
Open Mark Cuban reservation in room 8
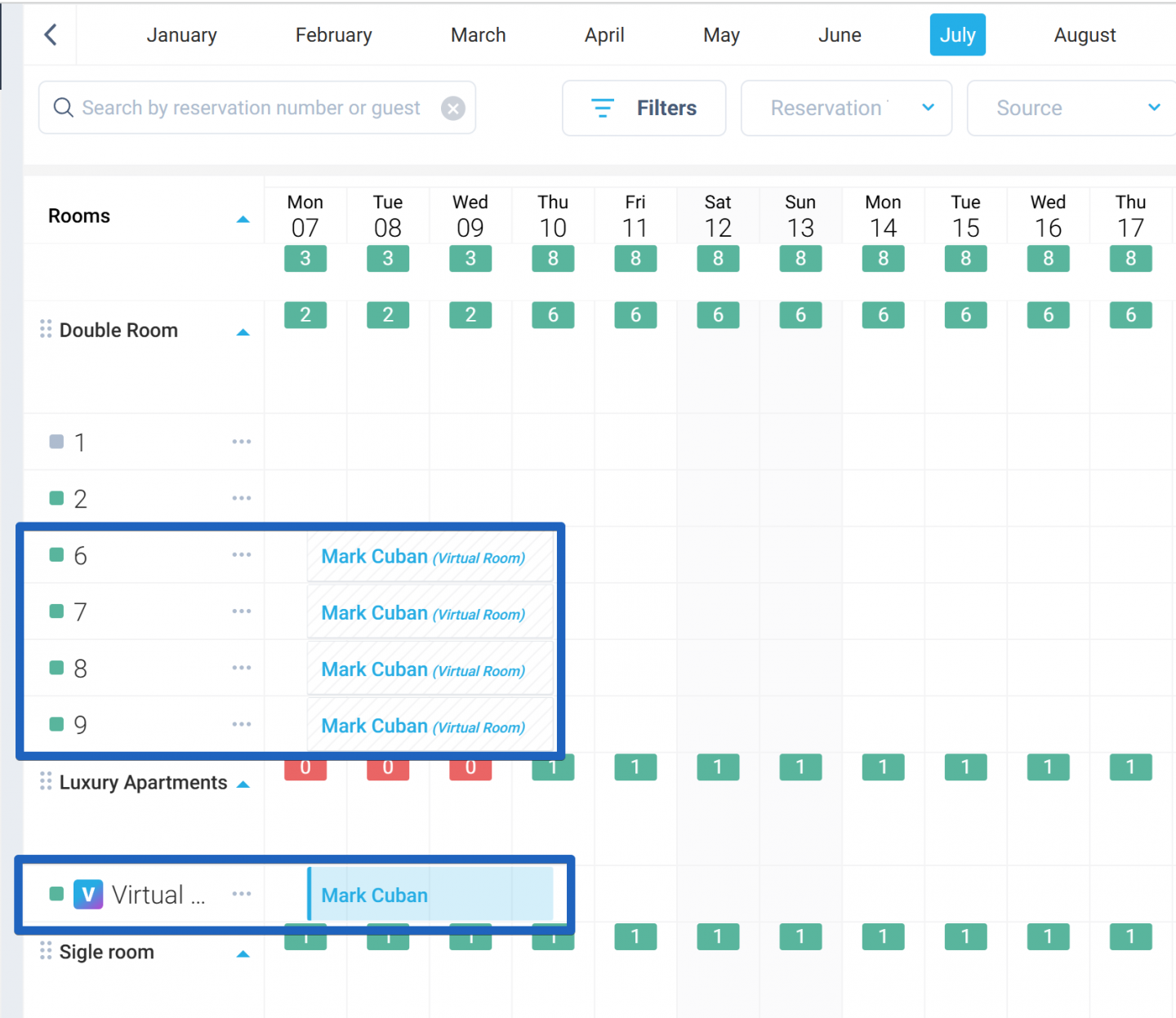[430, 669]
